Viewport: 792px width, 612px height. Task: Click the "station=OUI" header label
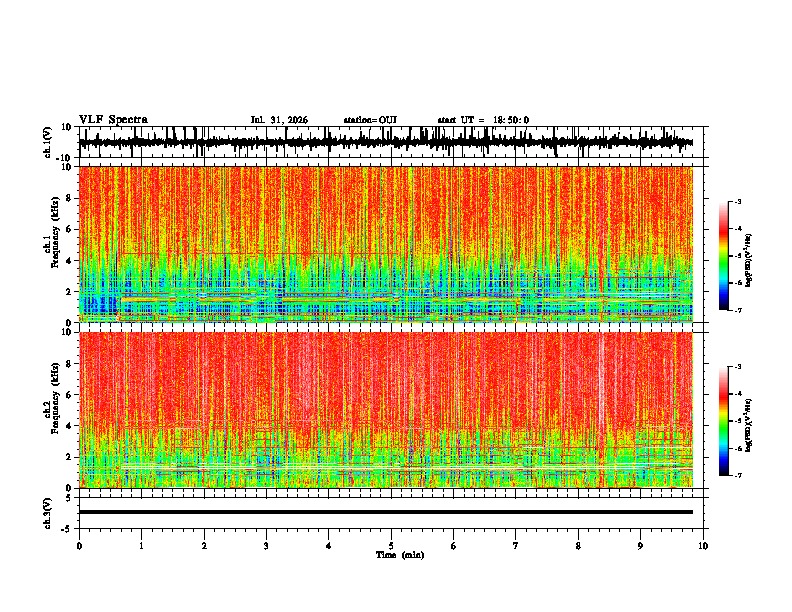tap(370, 120)
